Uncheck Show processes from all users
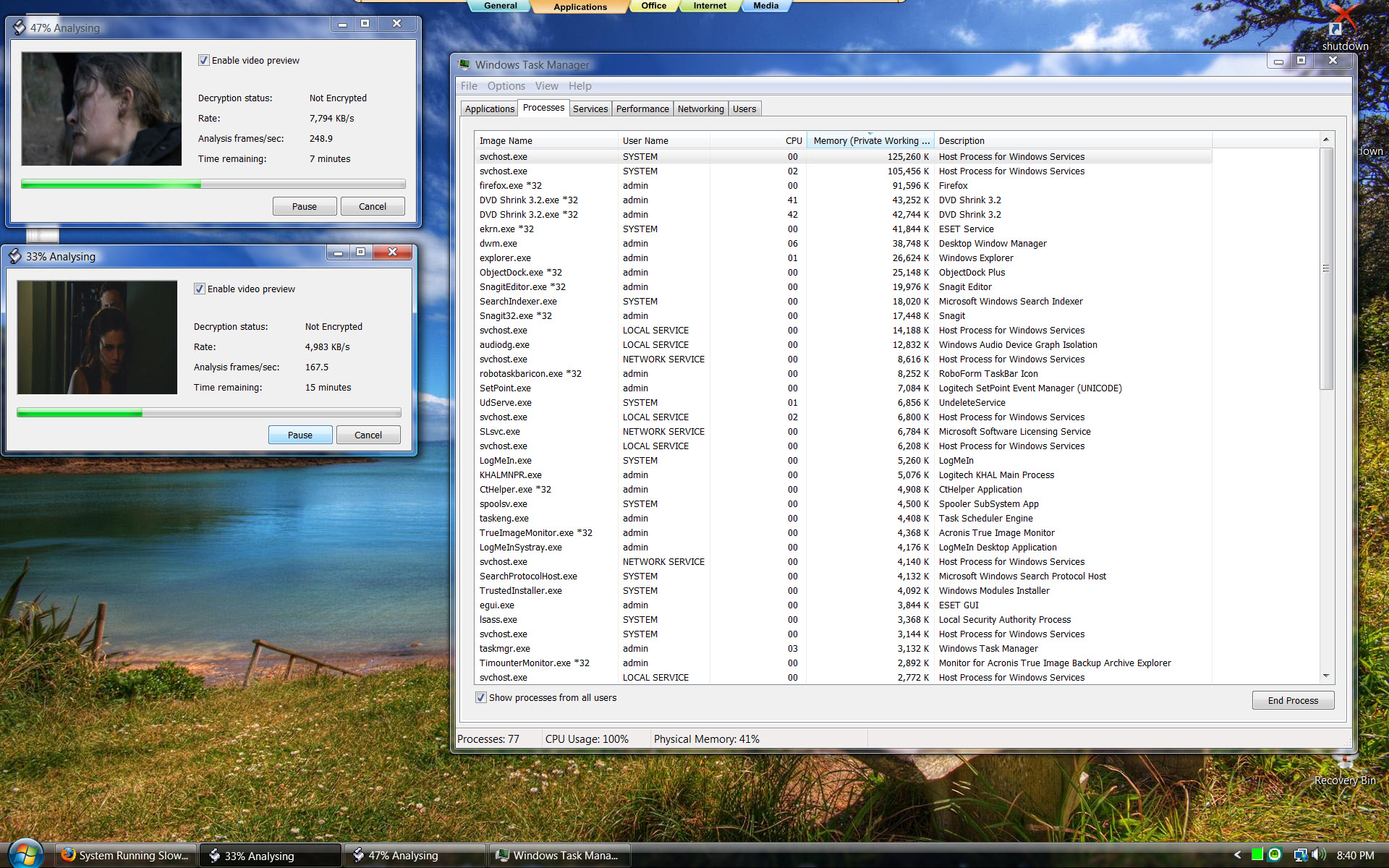Image resolution: width=1389 pixels, height=868 pixels. coord(481,697)
